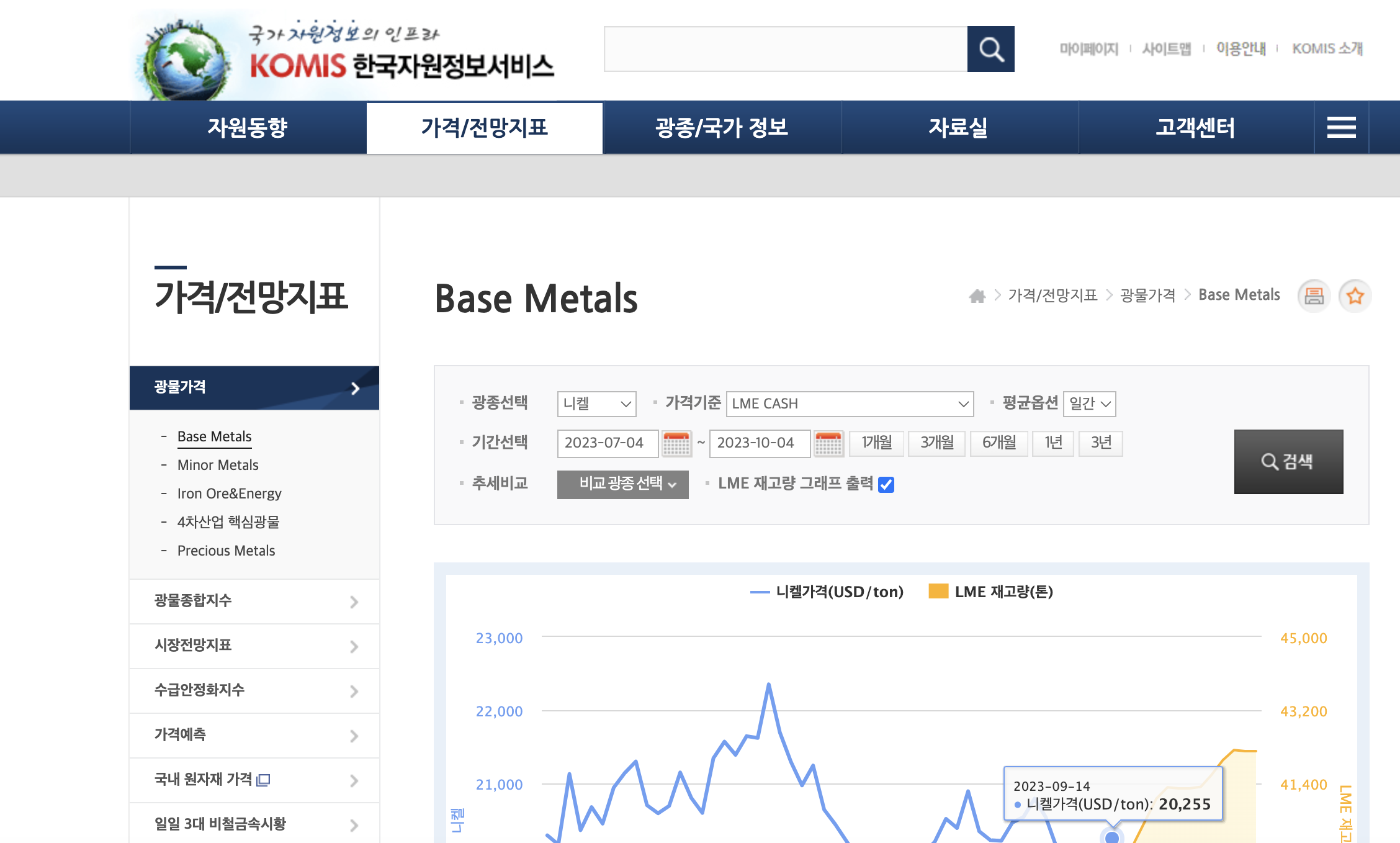Image resolution: width=1400 pixels, height=843 pixels.
Task: Open the start date calendar picker
Action: point(676,443)
